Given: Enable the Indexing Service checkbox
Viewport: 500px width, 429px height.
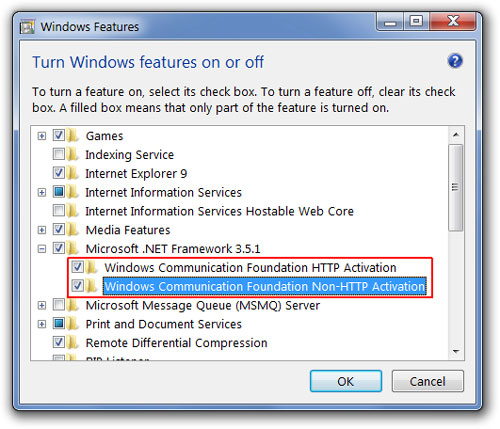Looking at the screenshot, I should tap(59, 154).
